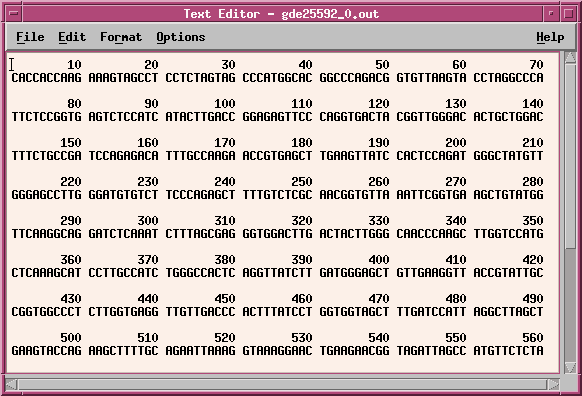Click the minimize window icon
The width and height of the screenshot is (582, 396).
(551, 14)
